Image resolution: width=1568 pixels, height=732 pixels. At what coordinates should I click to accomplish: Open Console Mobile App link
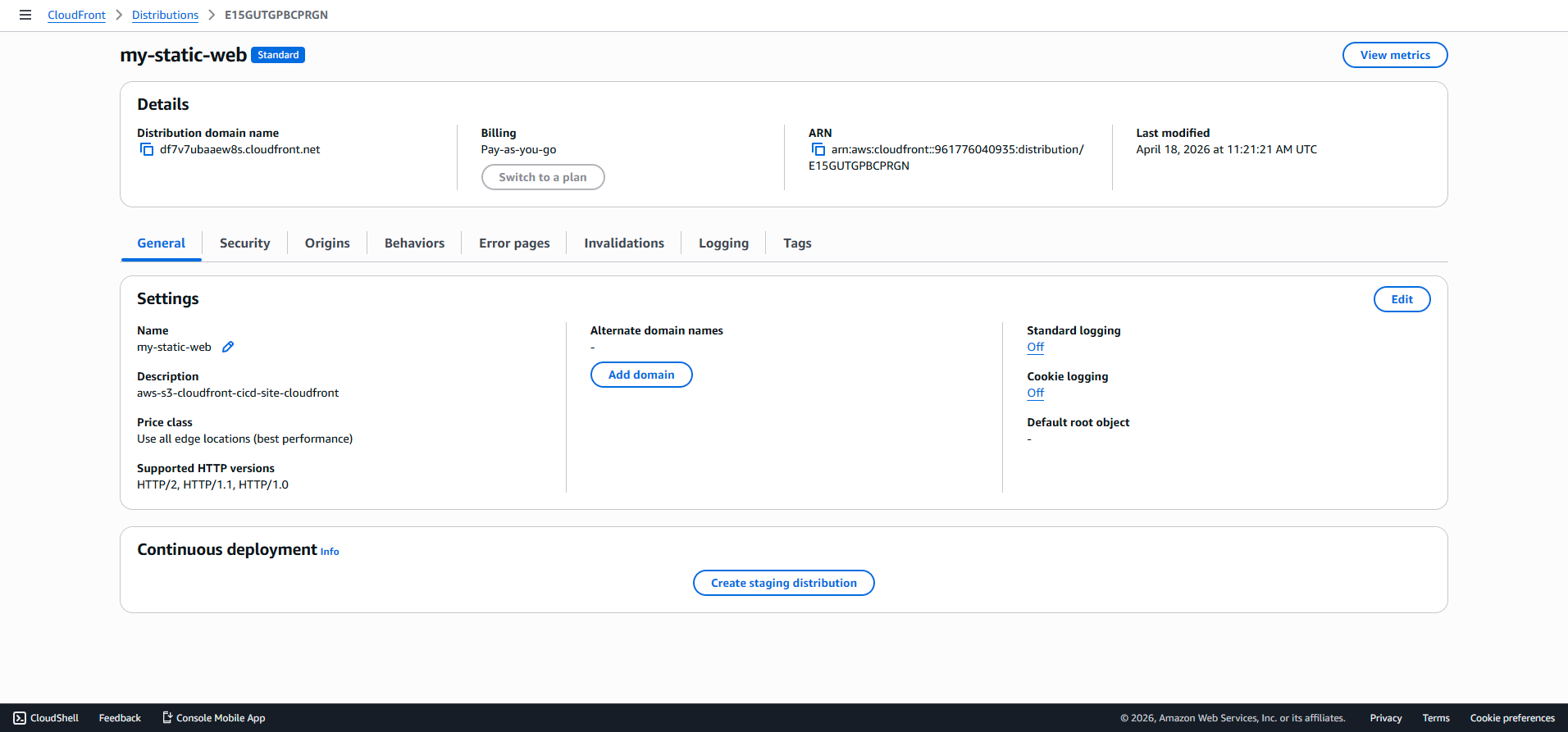(213, 718)
